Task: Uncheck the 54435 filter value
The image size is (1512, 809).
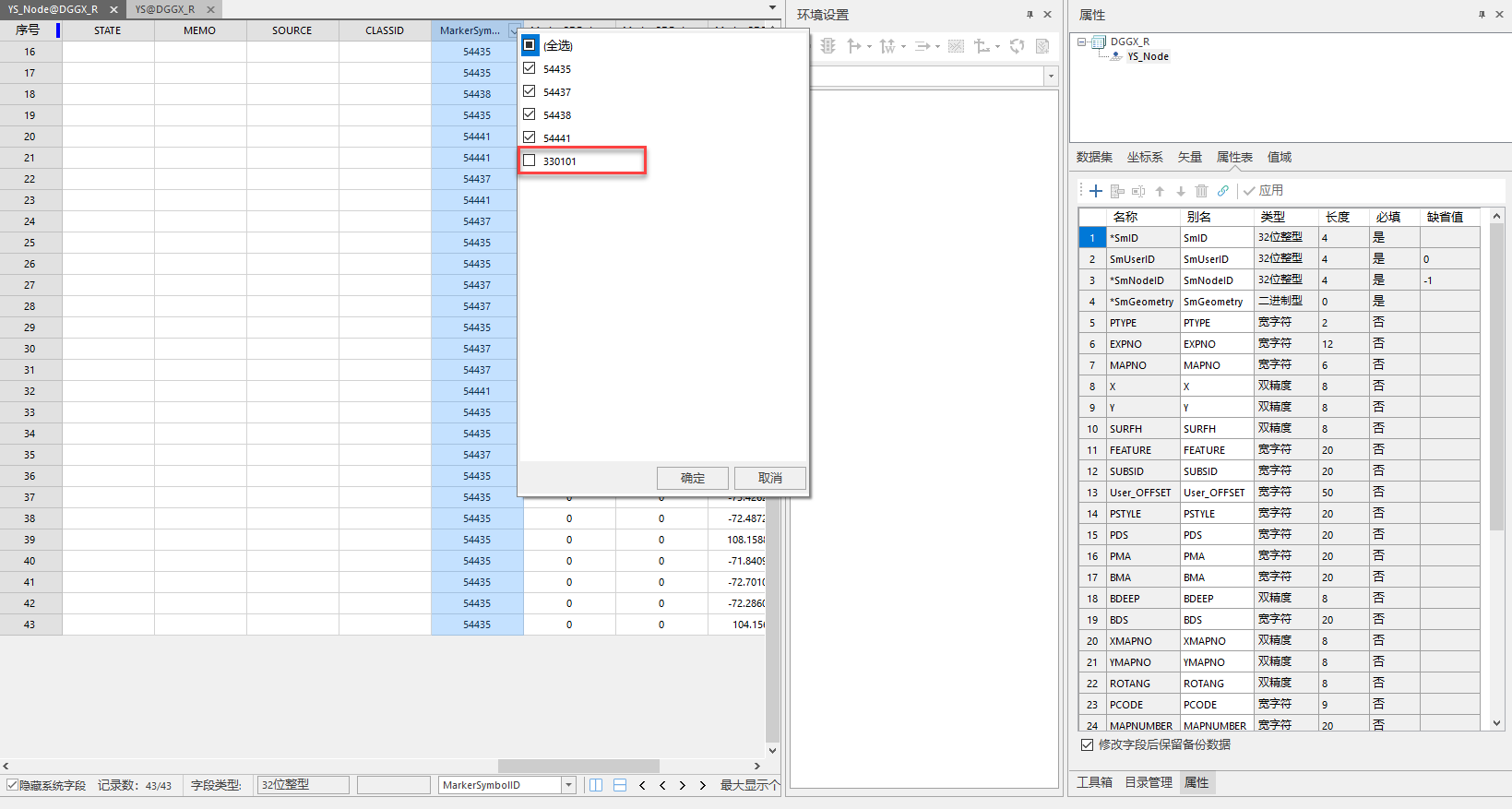Action: tap(530, 68)
